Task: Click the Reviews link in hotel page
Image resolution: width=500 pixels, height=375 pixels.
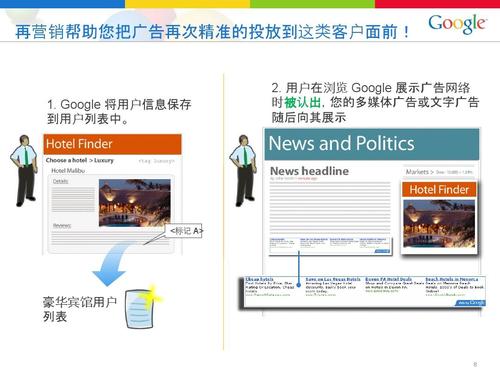Action: (x=62, y=226)
